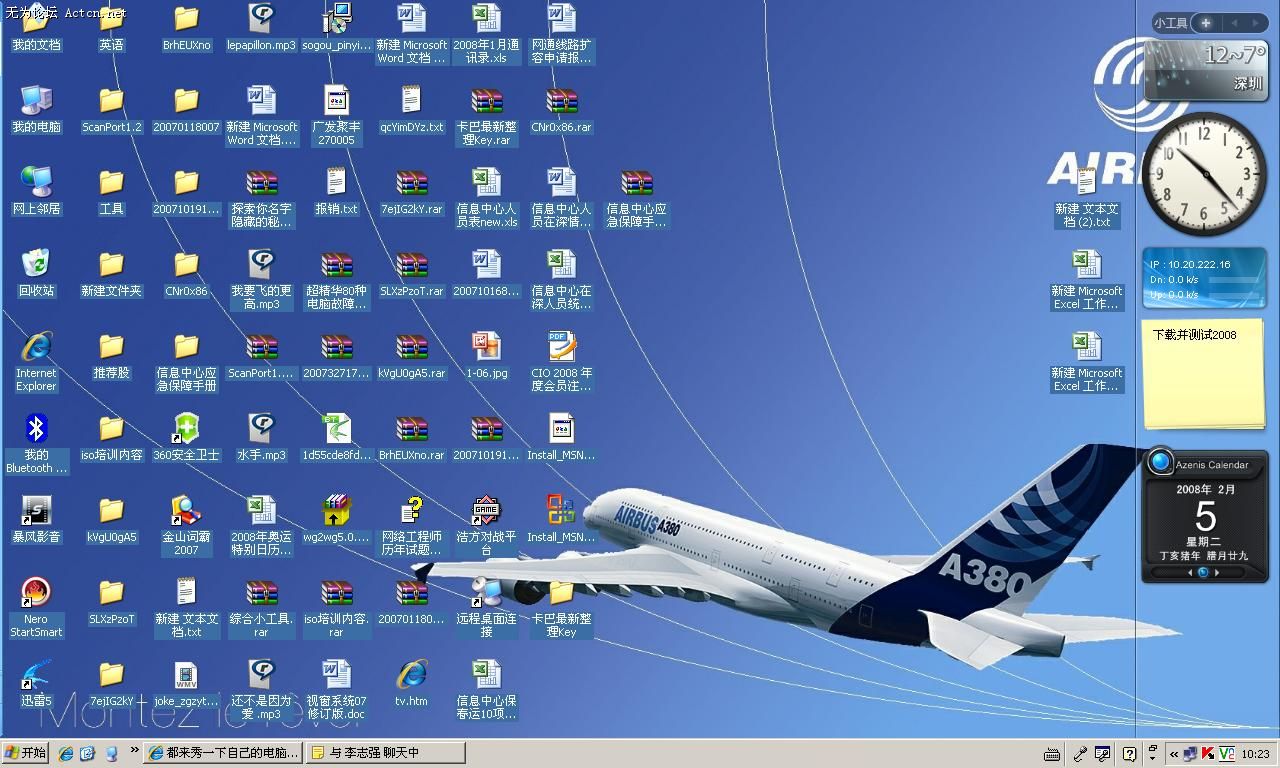
Task: Open the ScanPort1.2 folder
Action: [x=111, y=110]
